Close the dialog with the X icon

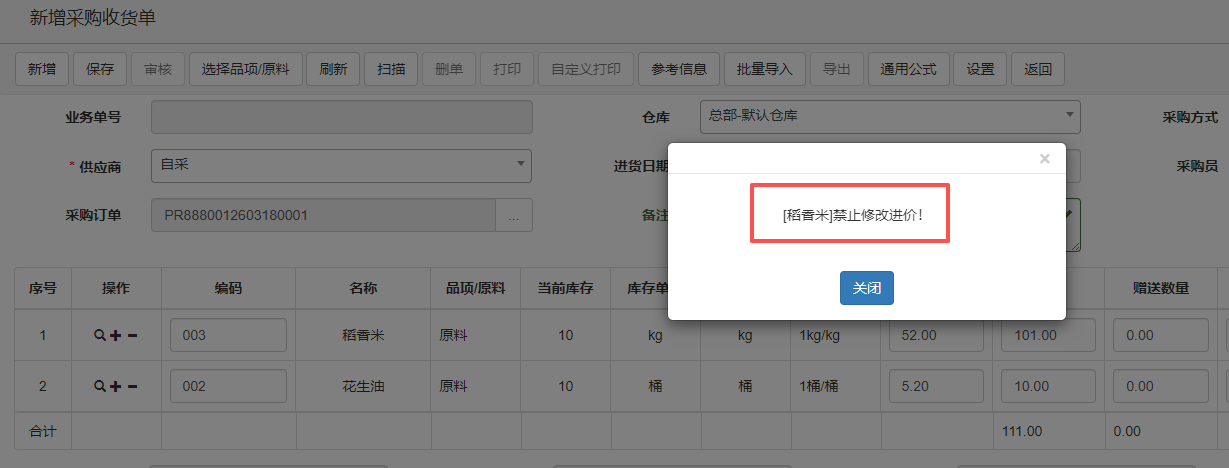(1045, 159)
